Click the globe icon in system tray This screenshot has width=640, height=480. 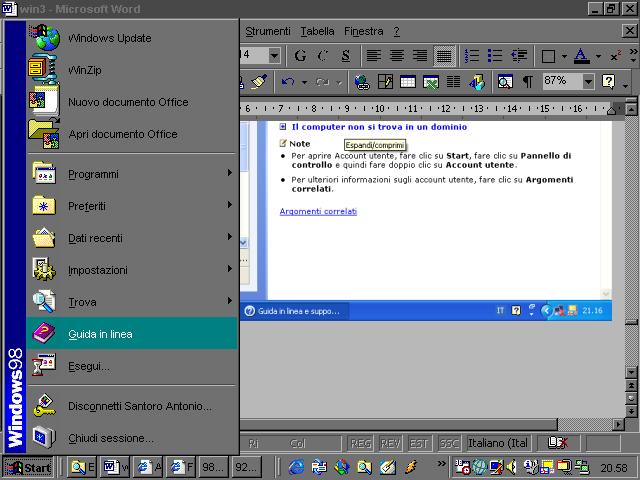click(x=480, y=467)
